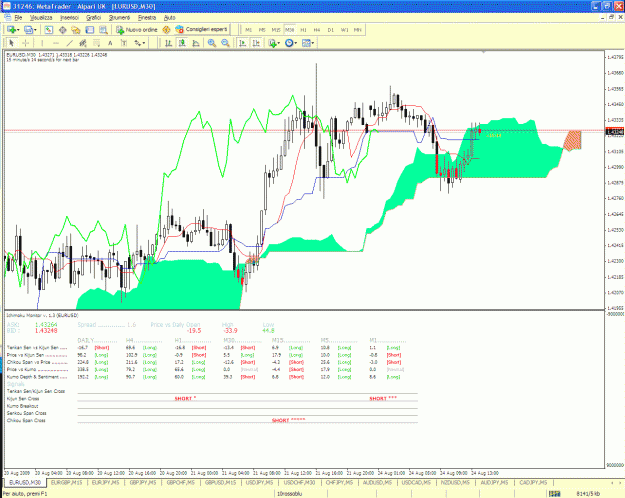625x498 pixels.
Task: Open the templates icon
Action: [x=306, y=43]
